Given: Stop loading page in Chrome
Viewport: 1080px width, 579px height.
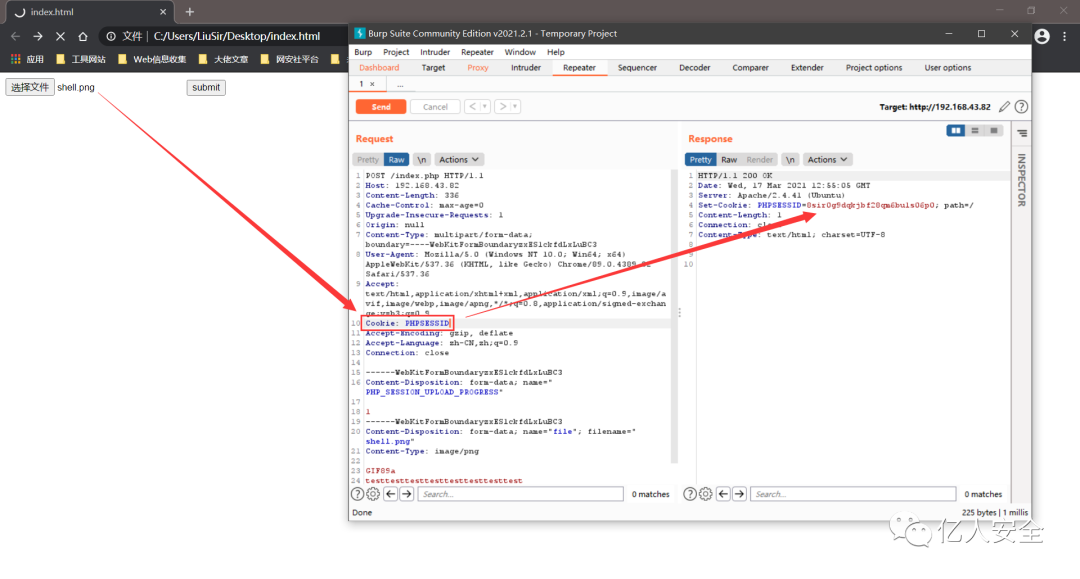Looking at the screenshot, I should [60, 36].
